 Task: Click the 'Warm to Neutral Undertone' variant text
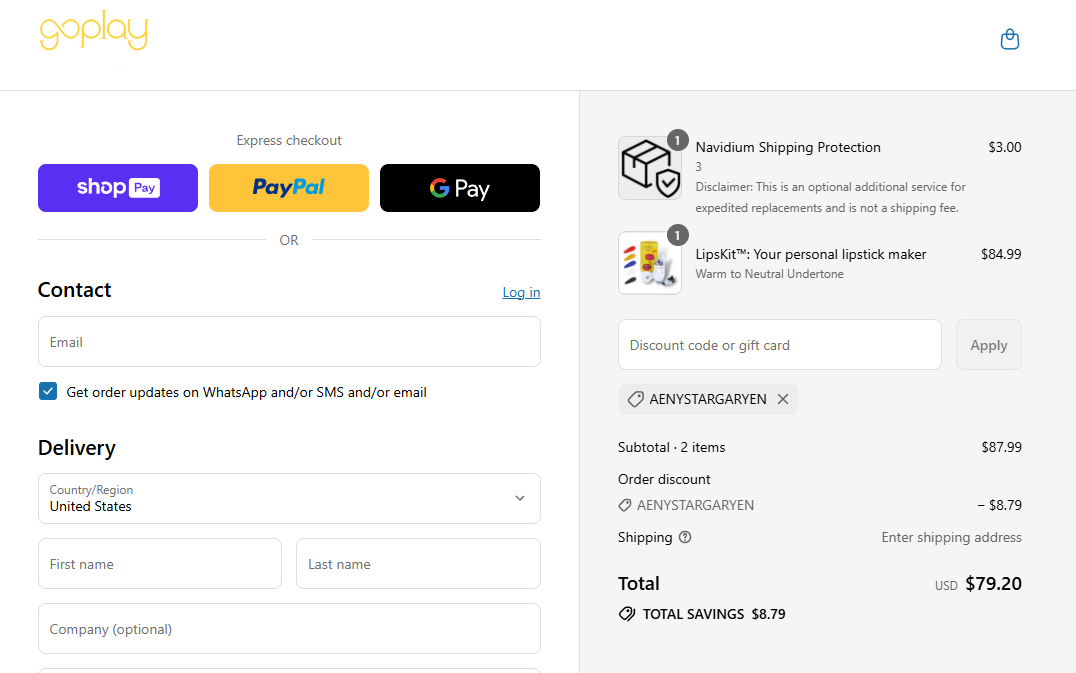click(x=770, y=274)
